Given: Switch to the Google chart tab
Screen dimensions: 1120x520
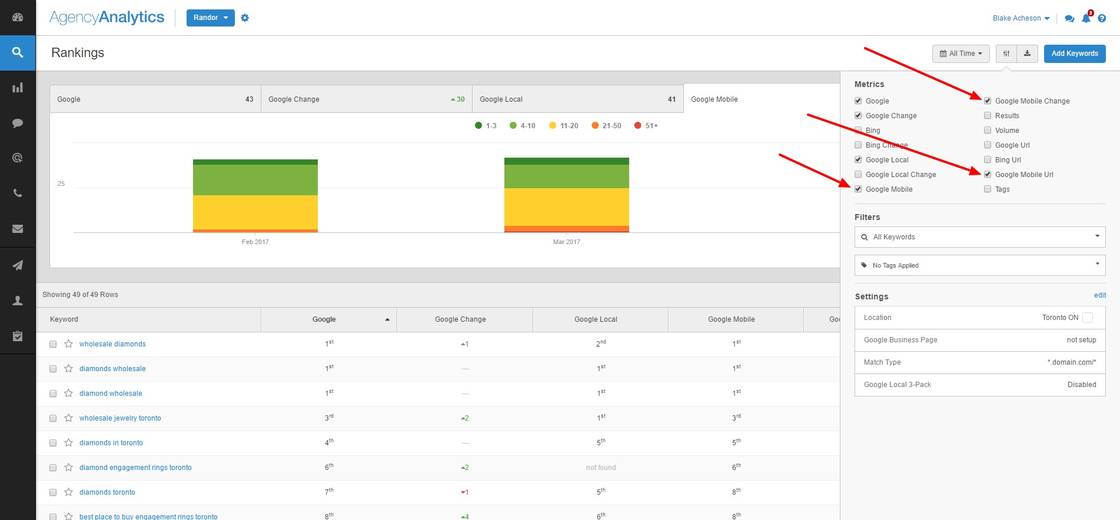Looking at the screenshot, I should tap(155, 99).
